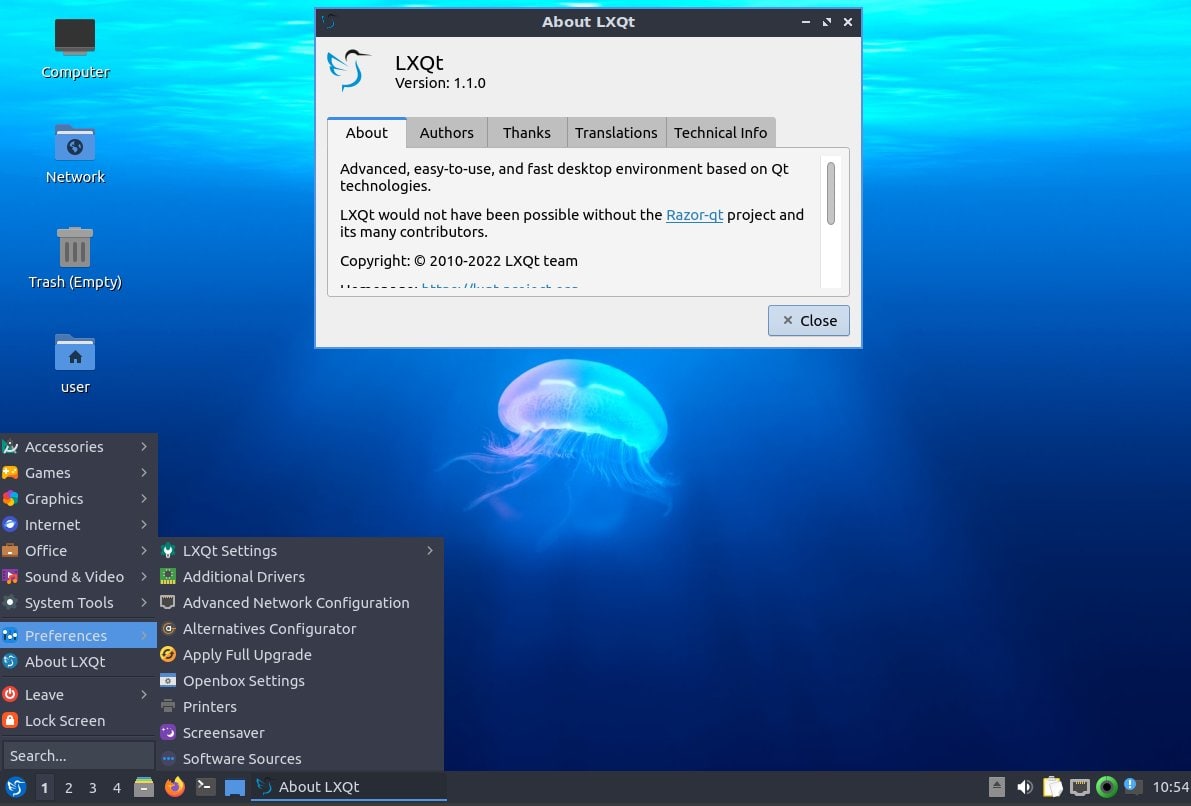
Task: Open the Translations tab
Action: coord(616,133)
